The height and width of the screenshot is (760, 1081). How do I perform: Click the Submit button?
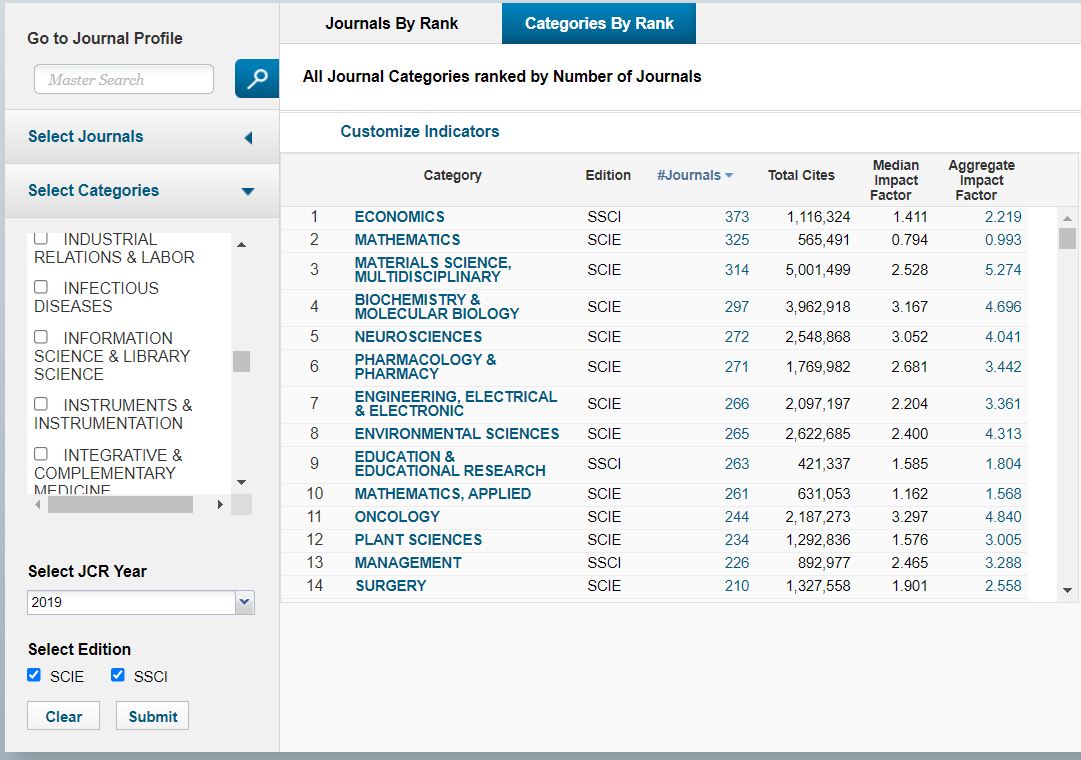point(152,715)
